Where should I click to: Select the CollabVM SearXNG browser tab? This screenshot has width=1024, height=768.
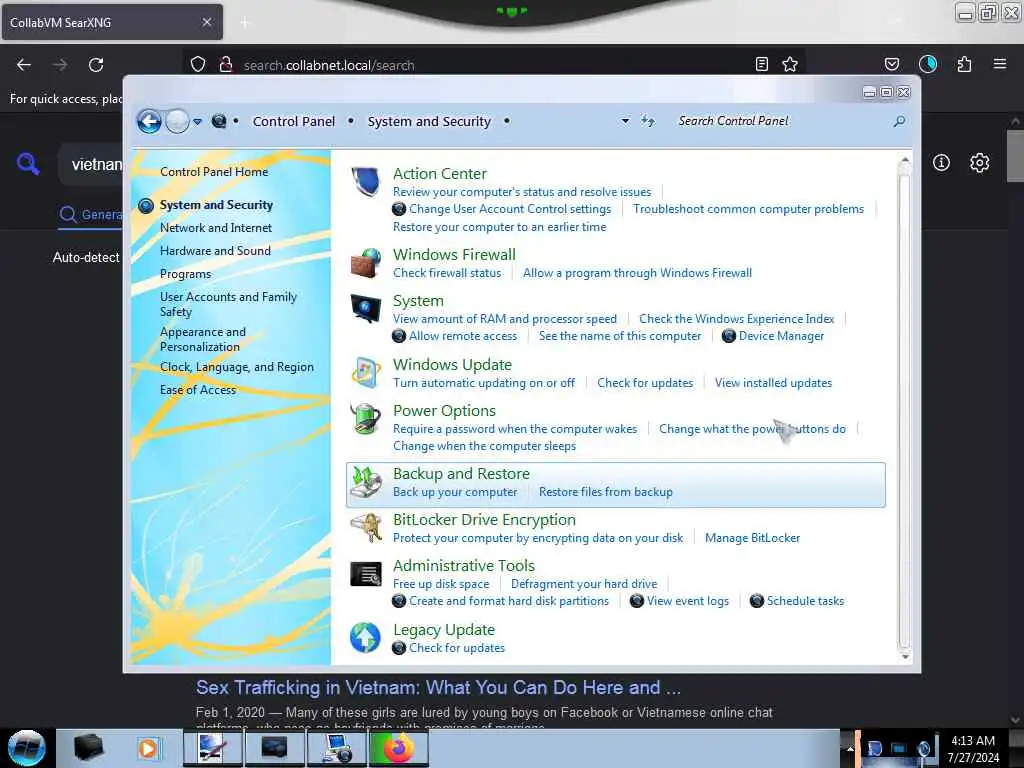click(112, 22)
